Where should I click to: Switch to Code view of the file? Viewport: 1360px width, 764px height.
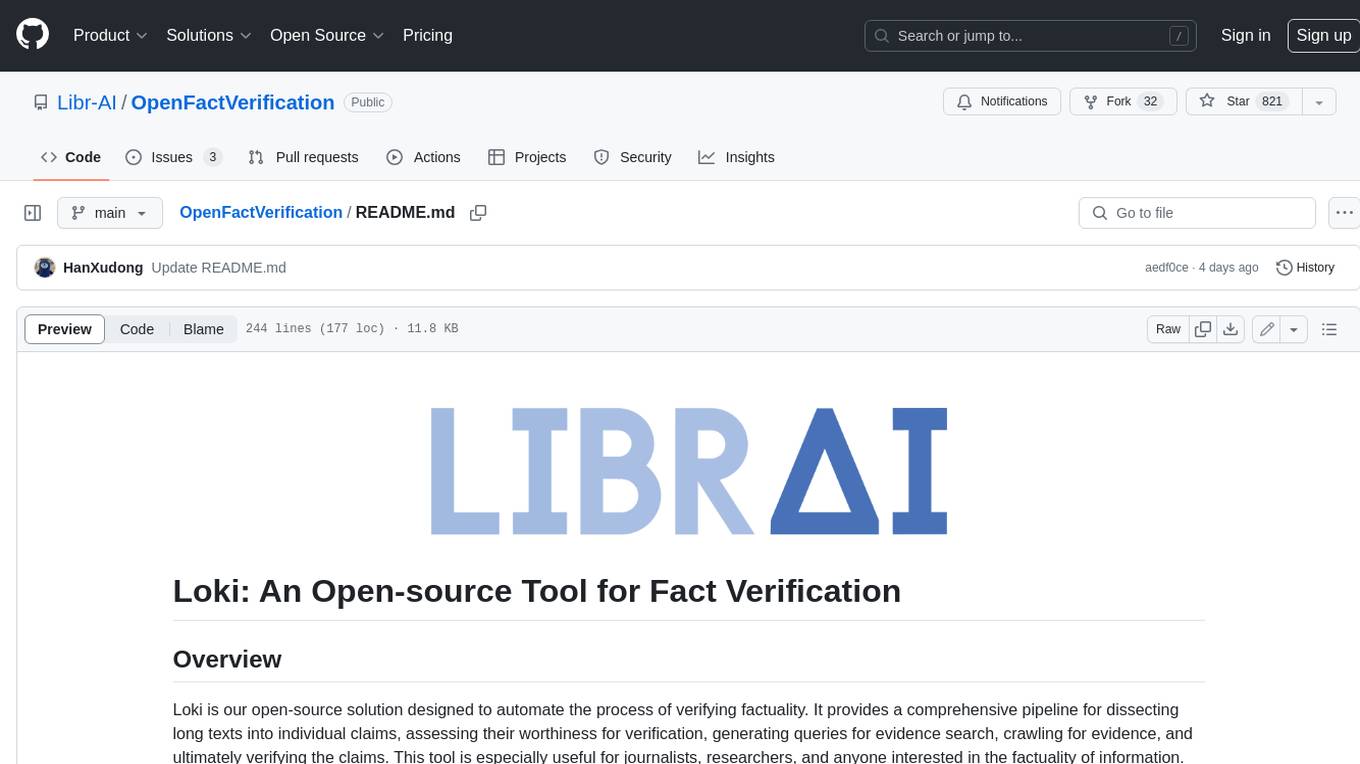[137, 329]
